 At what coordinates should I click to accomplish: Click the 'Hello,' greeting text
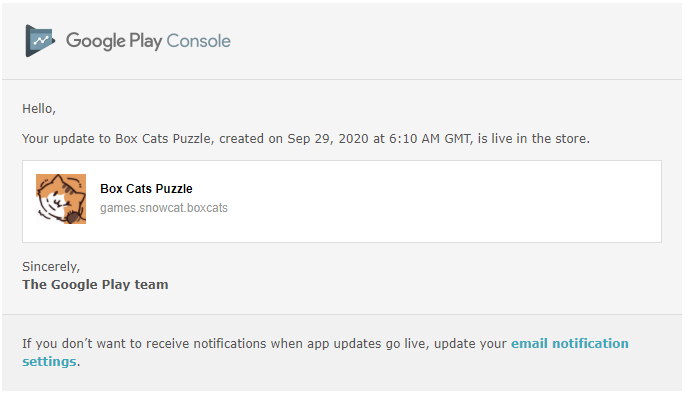click(x=39, y=109)
